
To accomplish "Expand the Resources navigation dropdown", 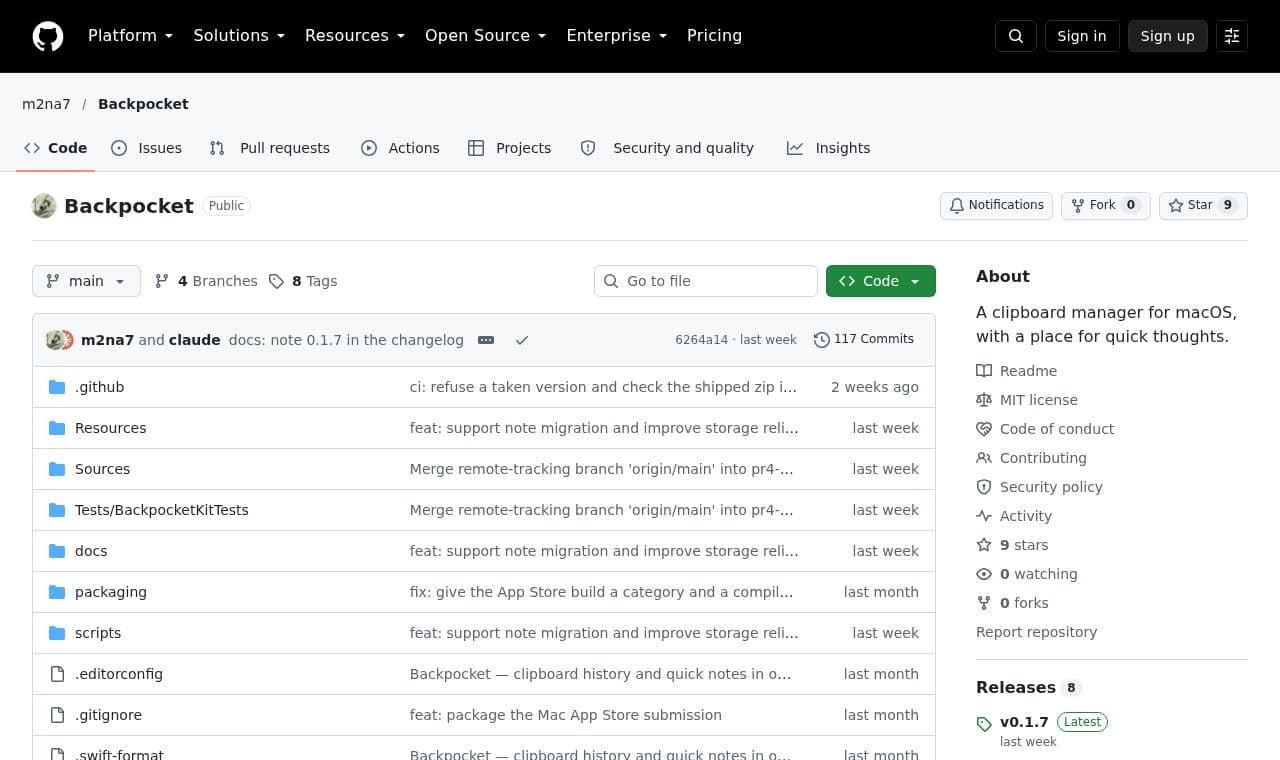I will (355, 36).
